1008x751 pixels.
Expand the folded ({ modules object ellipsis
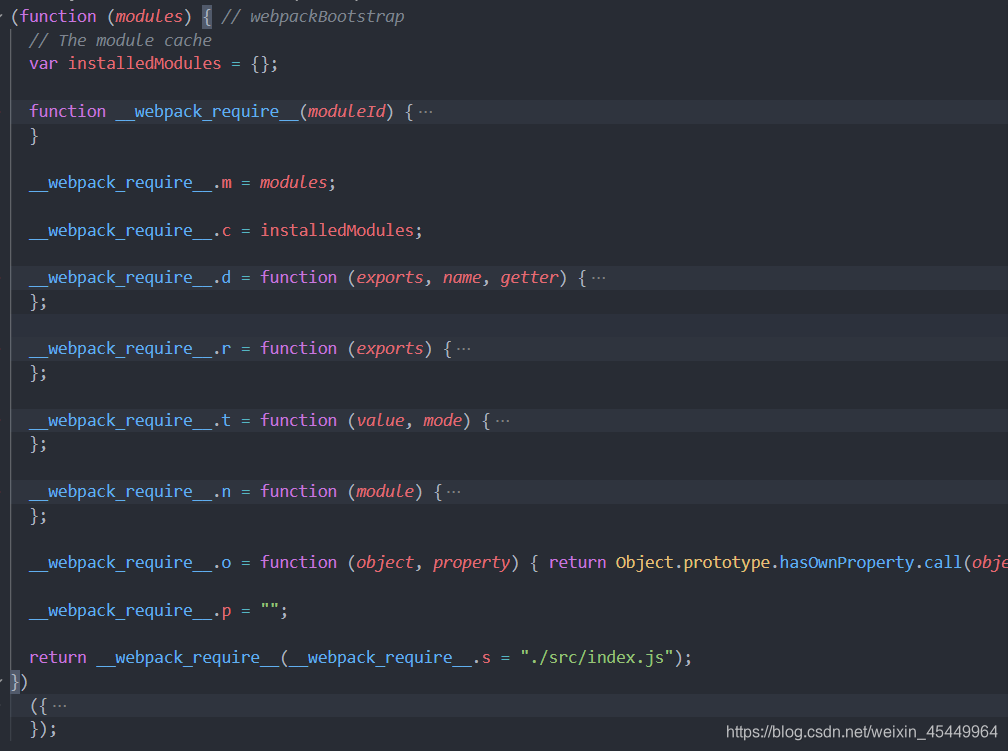(59, 706)
